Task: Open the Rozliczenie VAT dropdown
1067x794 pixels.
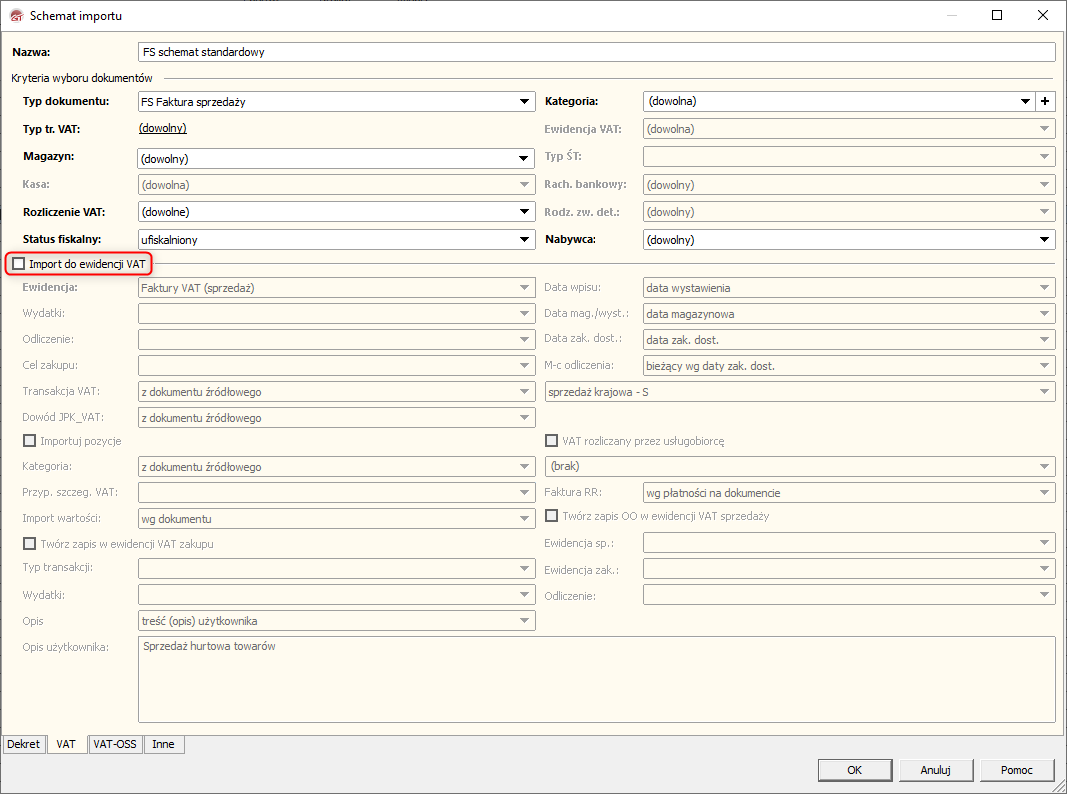Action: tap(525, 212)
